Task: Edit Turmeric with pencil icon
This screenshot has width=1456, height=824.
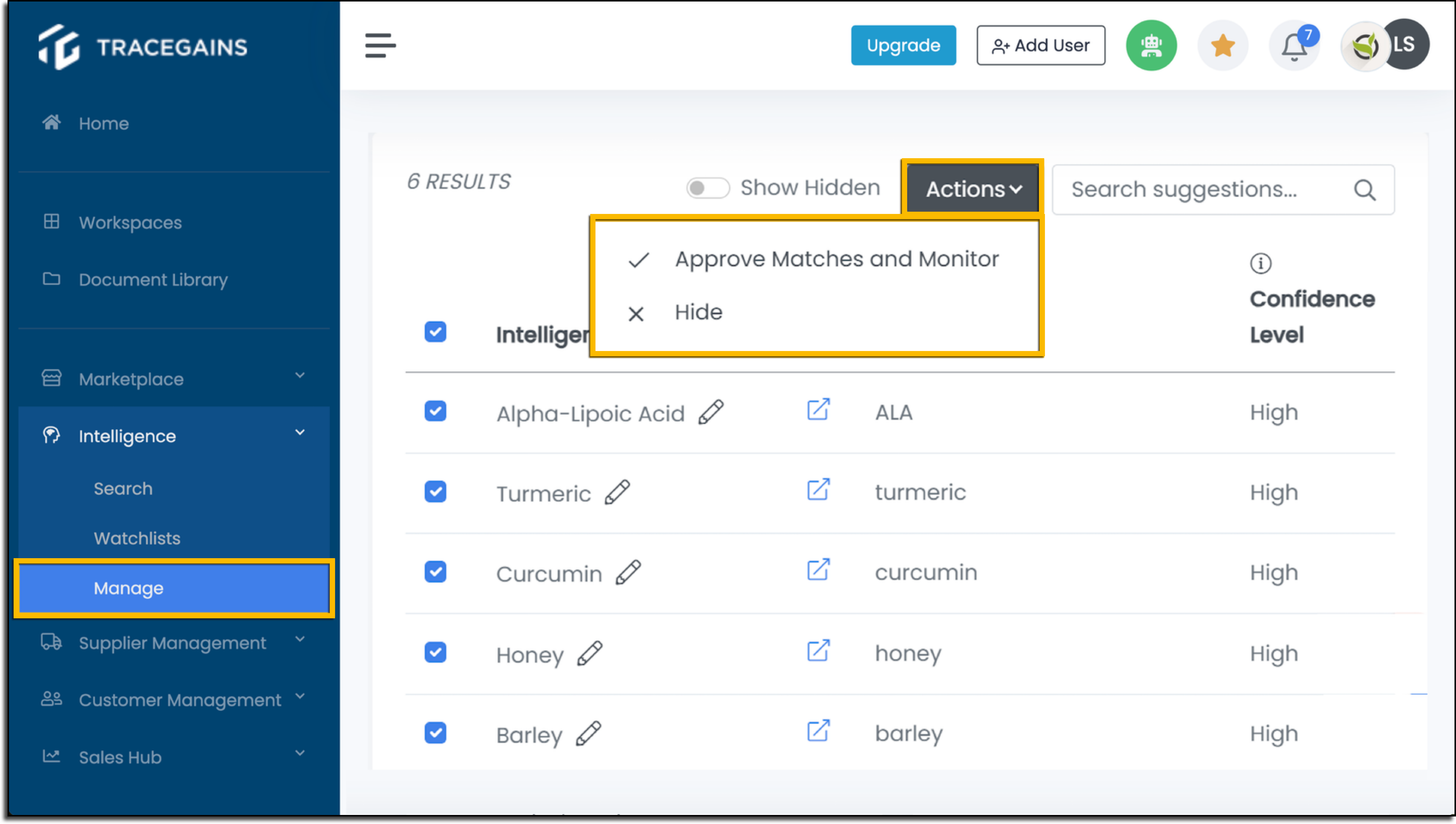Action: pyautogui.click(x=617, y=492)
